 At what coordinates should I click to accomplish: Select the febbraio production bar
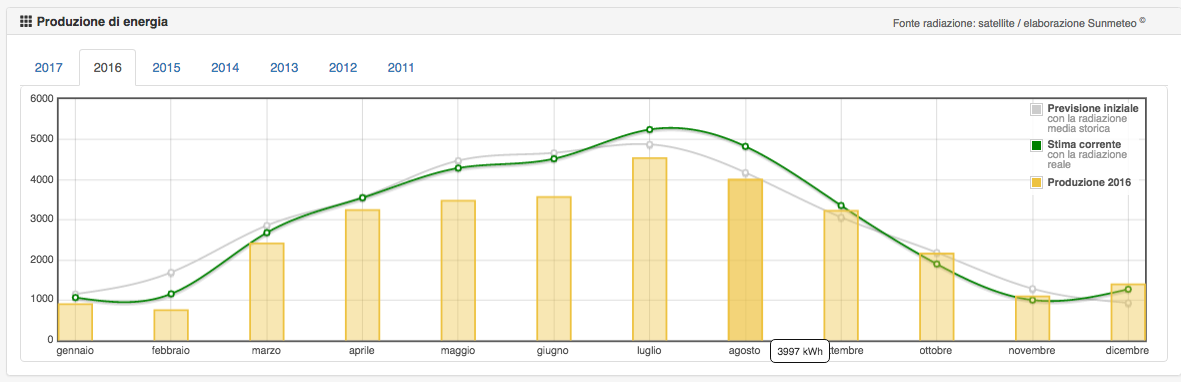tap(171, 325)
